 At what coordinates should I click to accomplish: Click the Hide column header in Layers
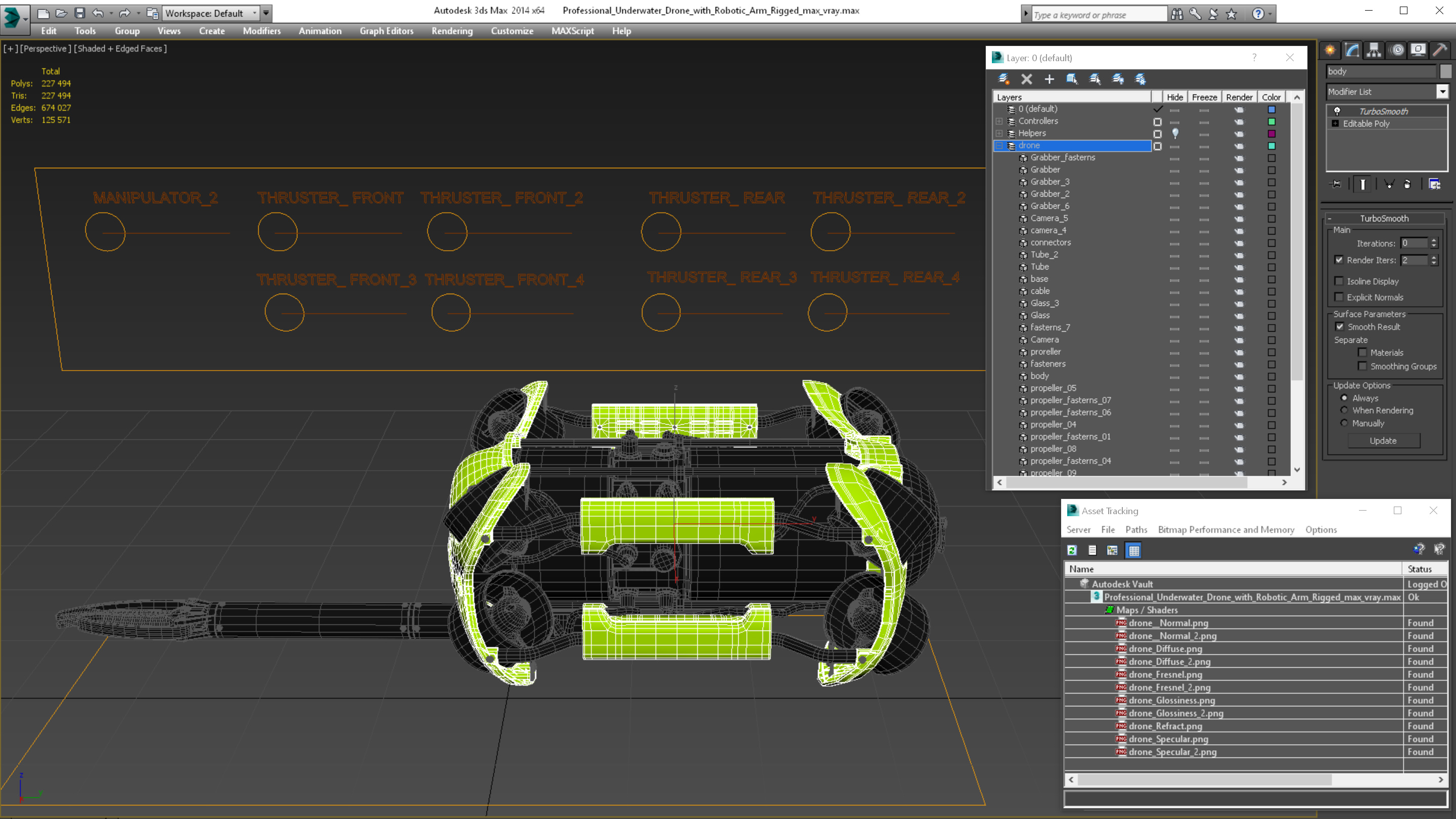click(1174, 97)
